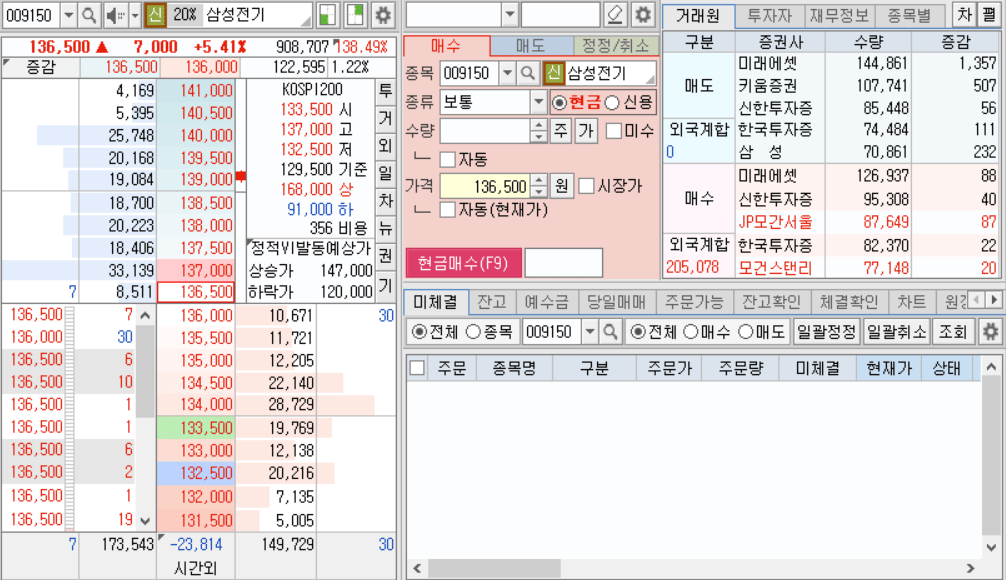
Task: Decrease price with the 가격 down stepper arrow
Action: click(539, 192)
